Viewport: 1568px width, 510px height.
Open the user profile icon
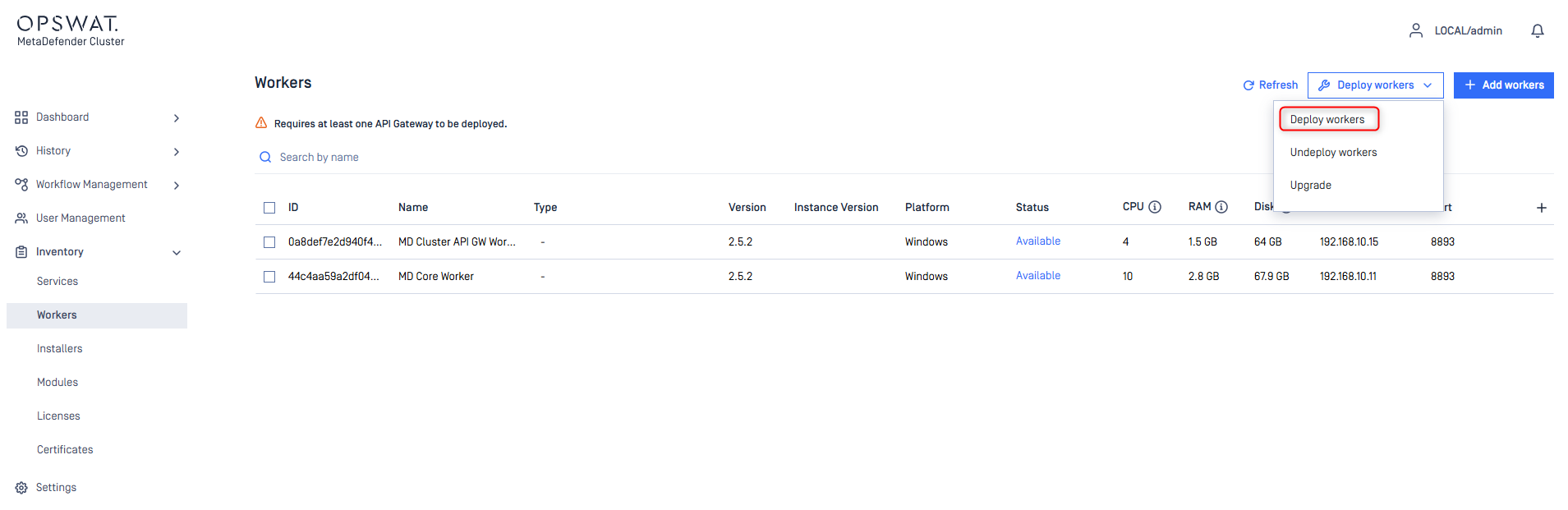click(x=1415, y=30)
